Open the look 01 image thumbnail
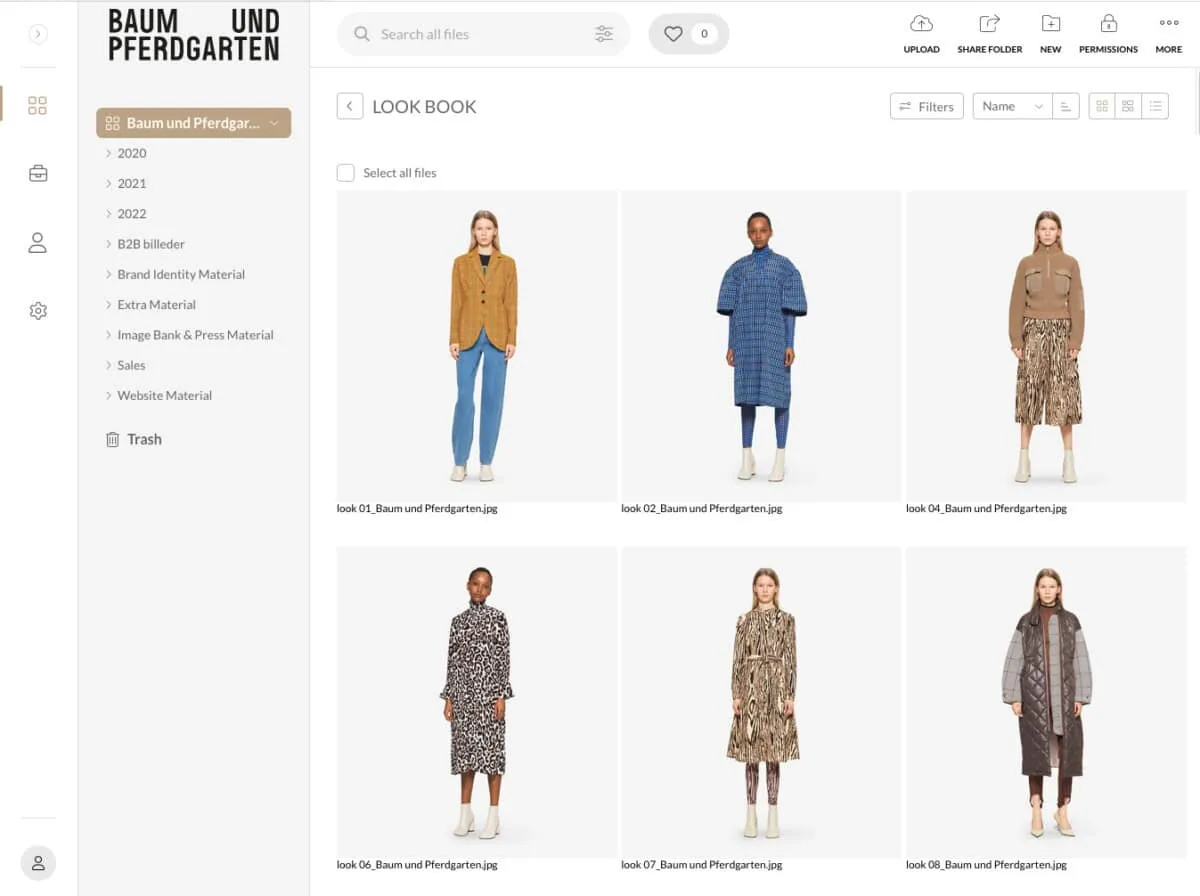Viewport: 1200px width, 896px height. 477,346
